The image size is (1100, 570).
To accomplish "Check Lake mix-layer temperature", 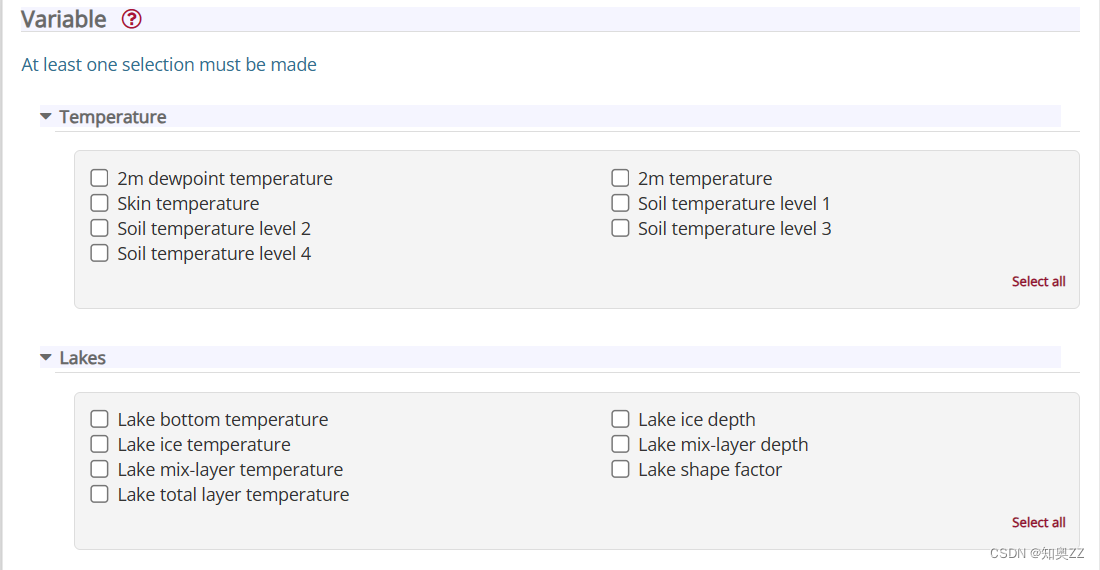I will tap(99, 470).
